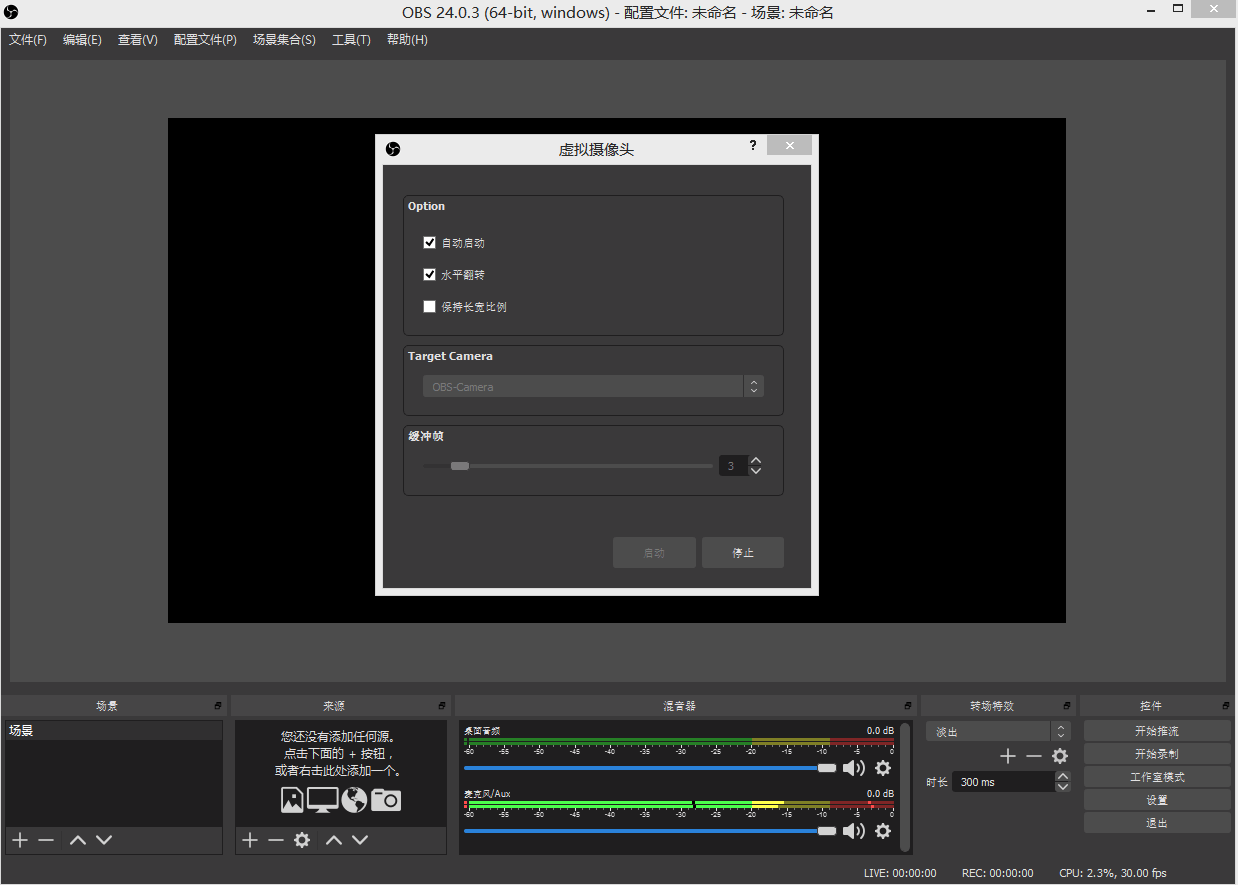Viewport: 1238px width, 885px height.
Task: Open the 工具(T) menu
Action: coord(351,40)
